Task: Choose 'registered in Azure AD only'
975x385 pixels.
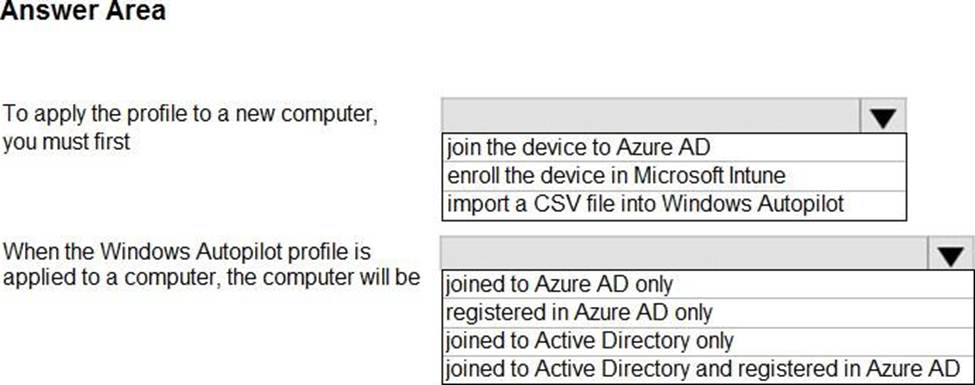Action: (x=708, y=312)
